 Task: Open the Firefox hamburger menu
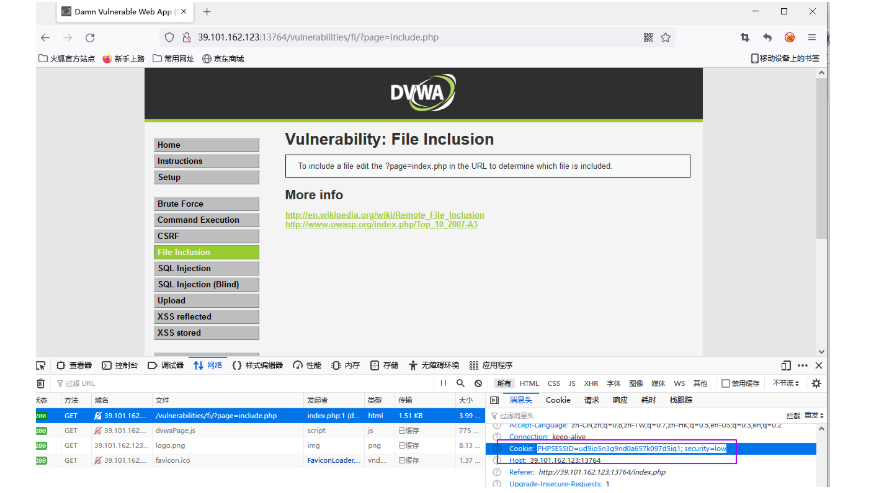tap(812, 37)
